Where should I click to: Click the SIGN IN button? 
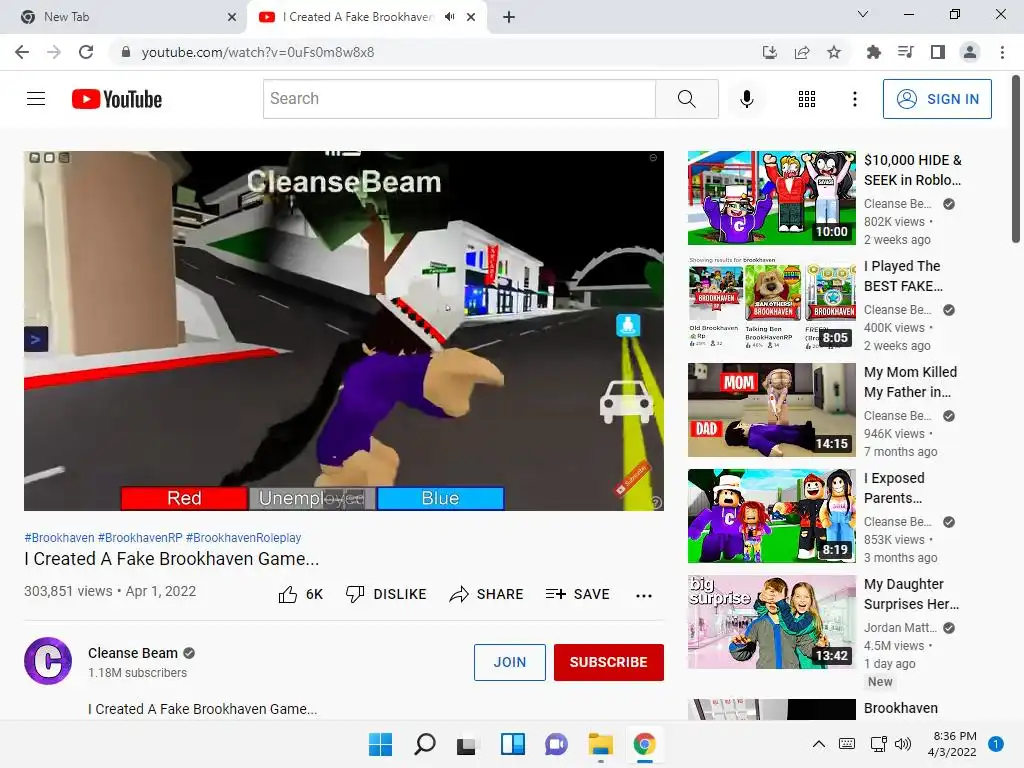click(x=937, y=99)
